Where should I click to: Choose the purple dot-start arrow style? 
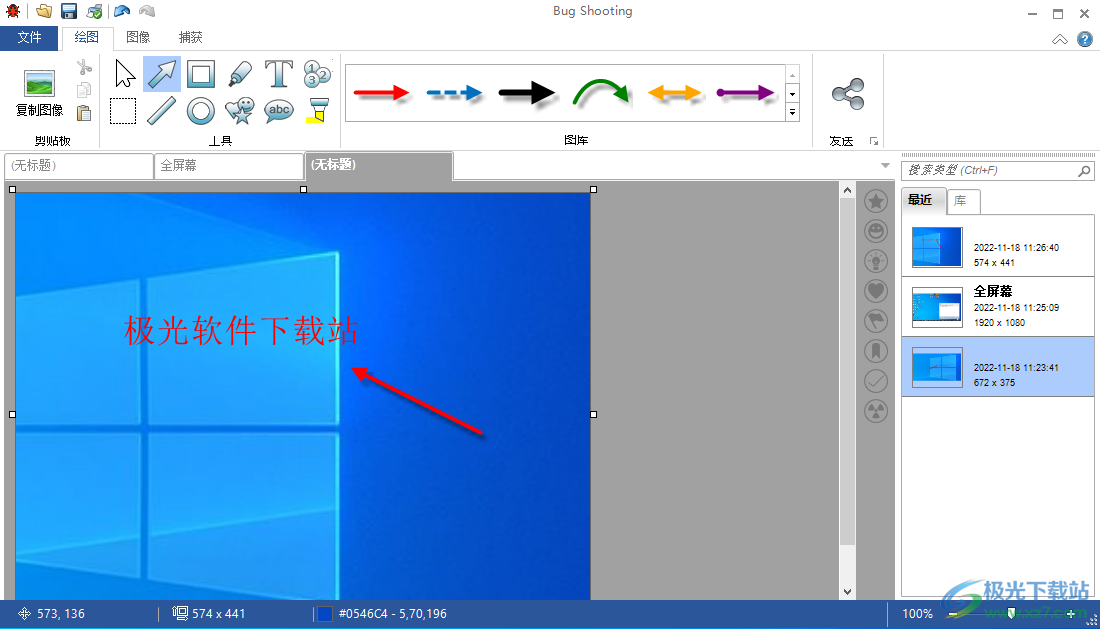point(745,93)
